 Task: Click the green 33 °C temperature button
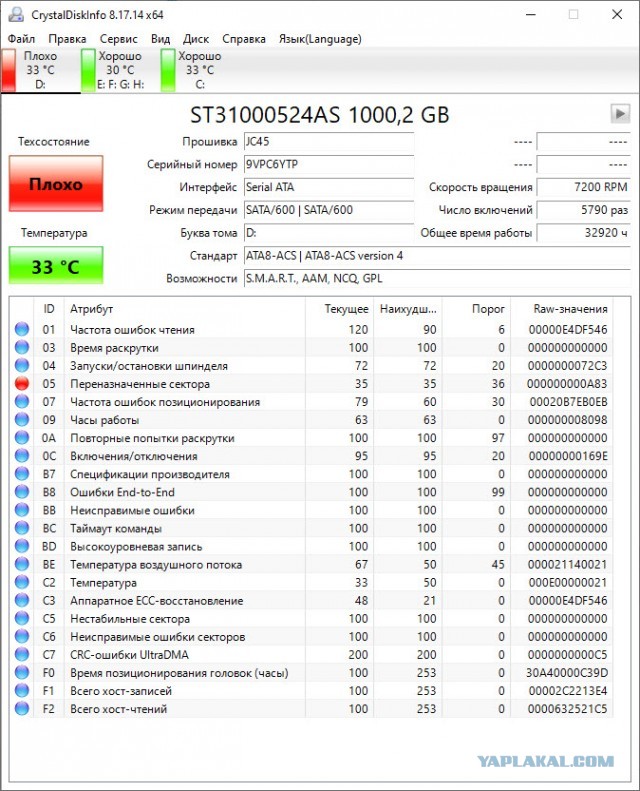click(56, 266)
